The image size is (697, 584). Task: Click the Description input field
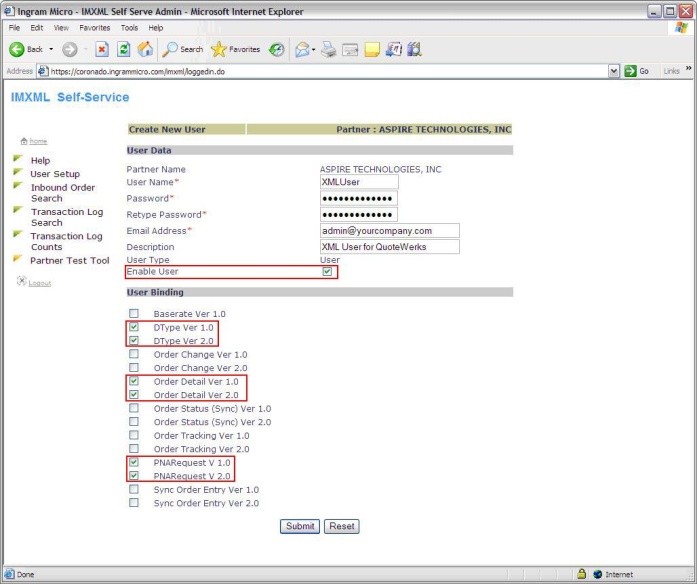[390, 247]
